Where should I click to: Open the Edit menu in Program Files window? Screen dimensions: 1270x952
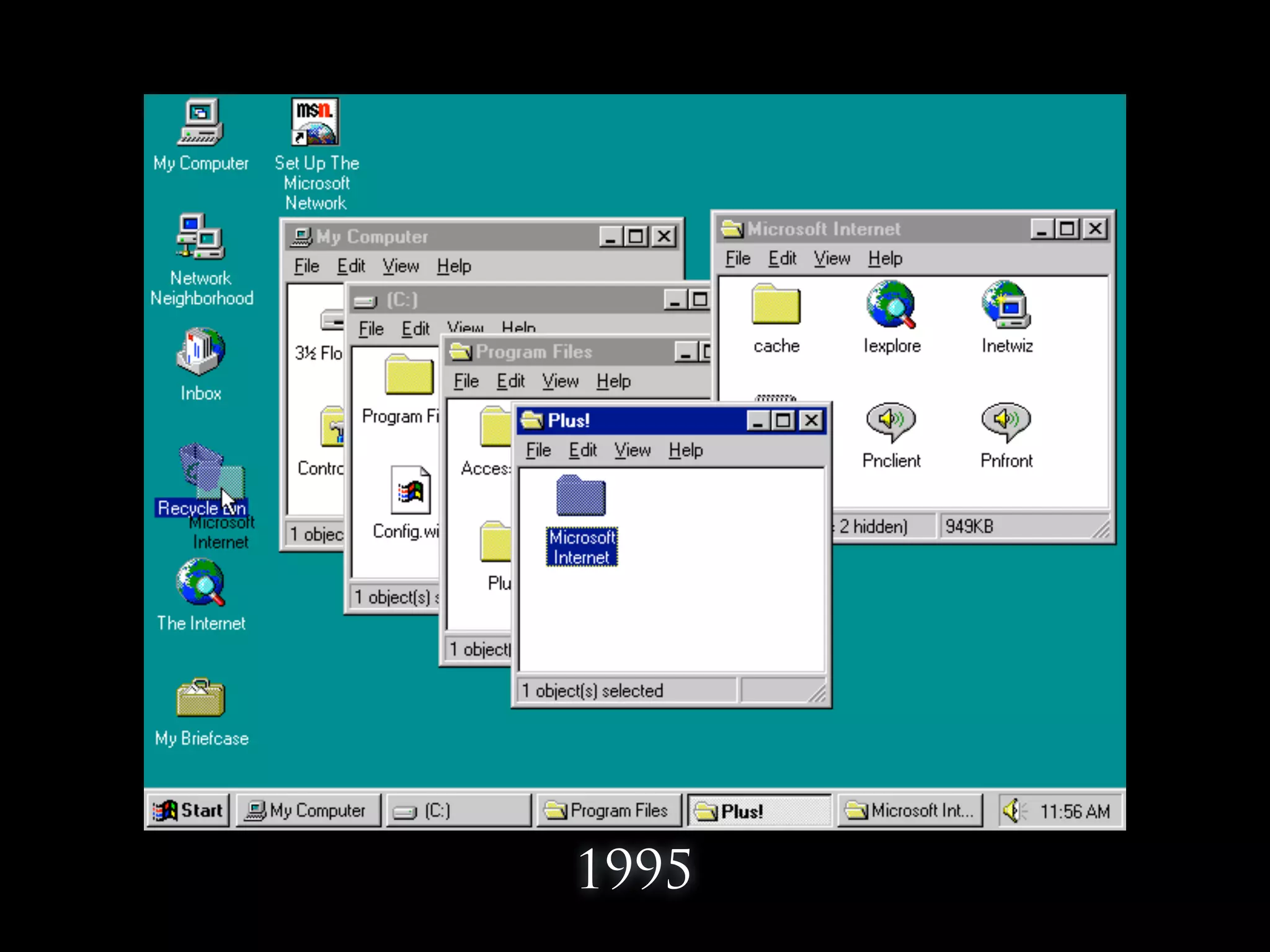pos(511,381)
